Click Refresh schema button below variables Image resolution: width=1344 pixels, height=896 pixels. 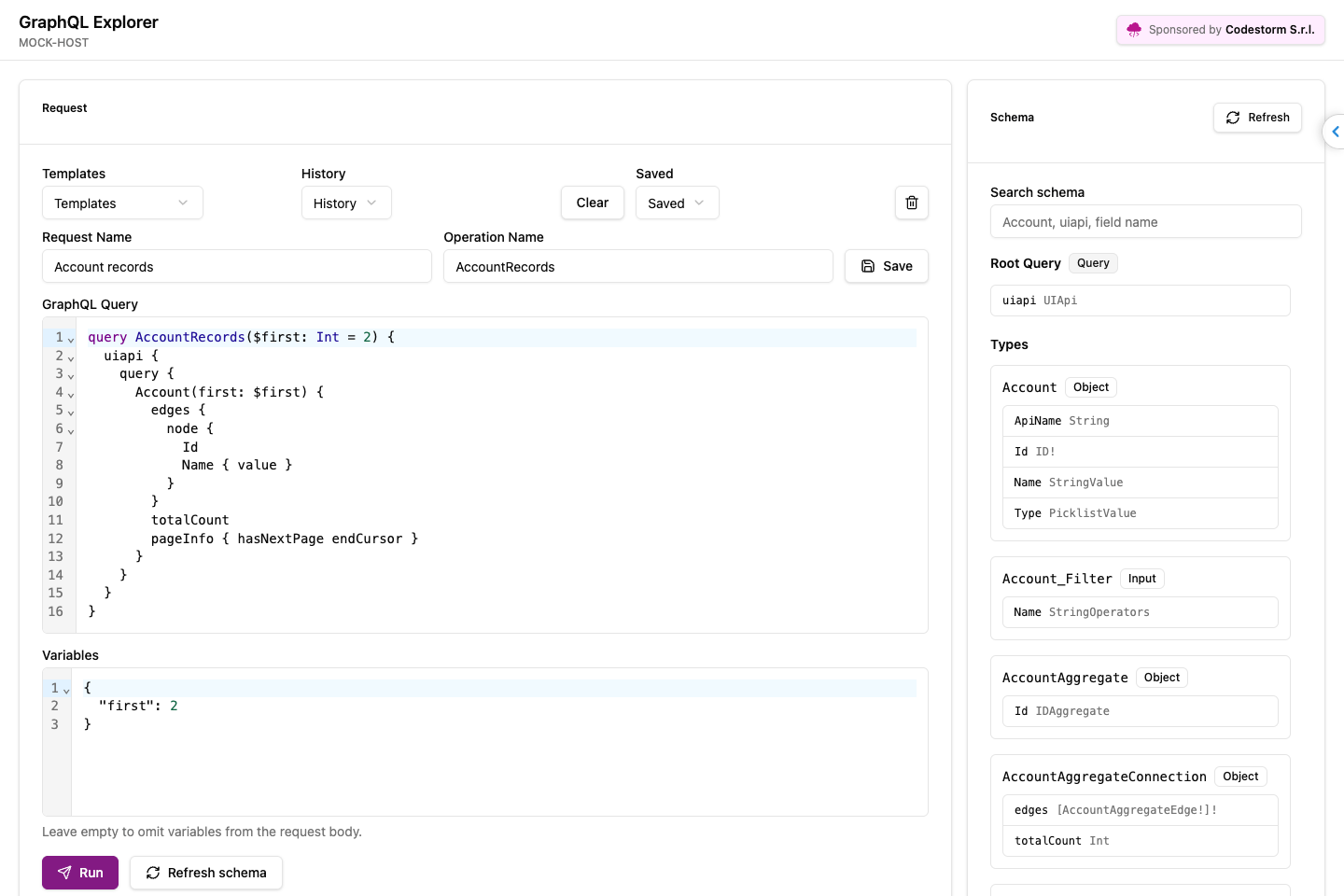coord(206,873)
